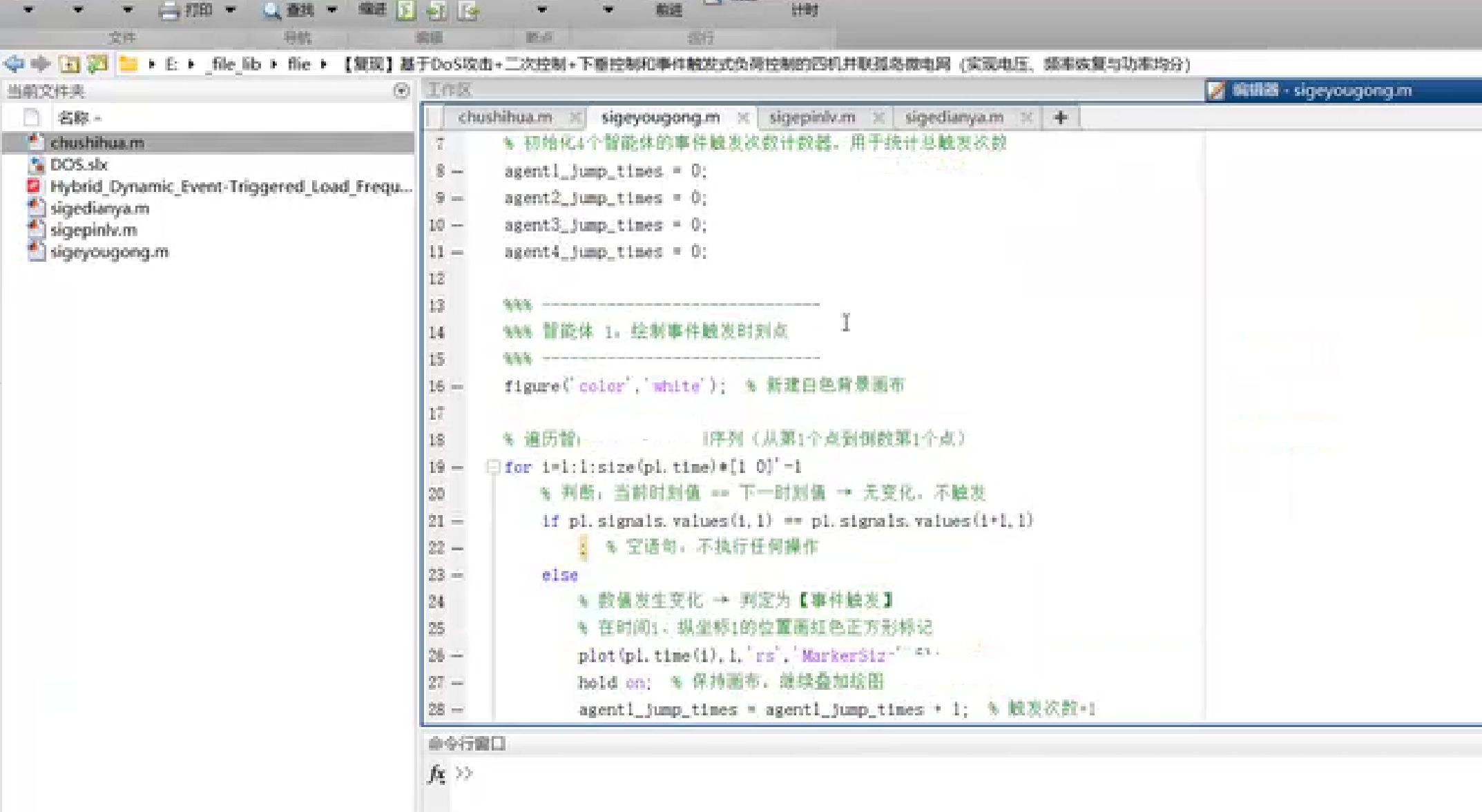The height and width of the screenshot is (812, 1482).
Task: Collapse the for-loop fold on line 19
Action: 492,467
